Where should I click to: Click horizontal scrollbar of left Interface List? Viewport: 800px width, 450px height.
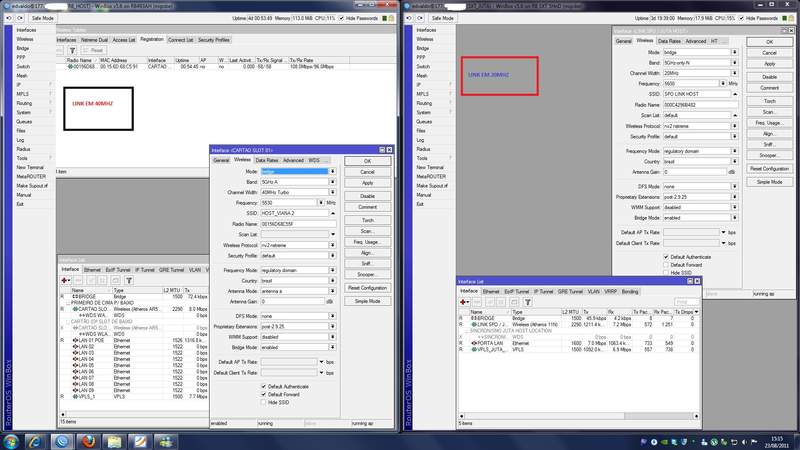[134, 414]
